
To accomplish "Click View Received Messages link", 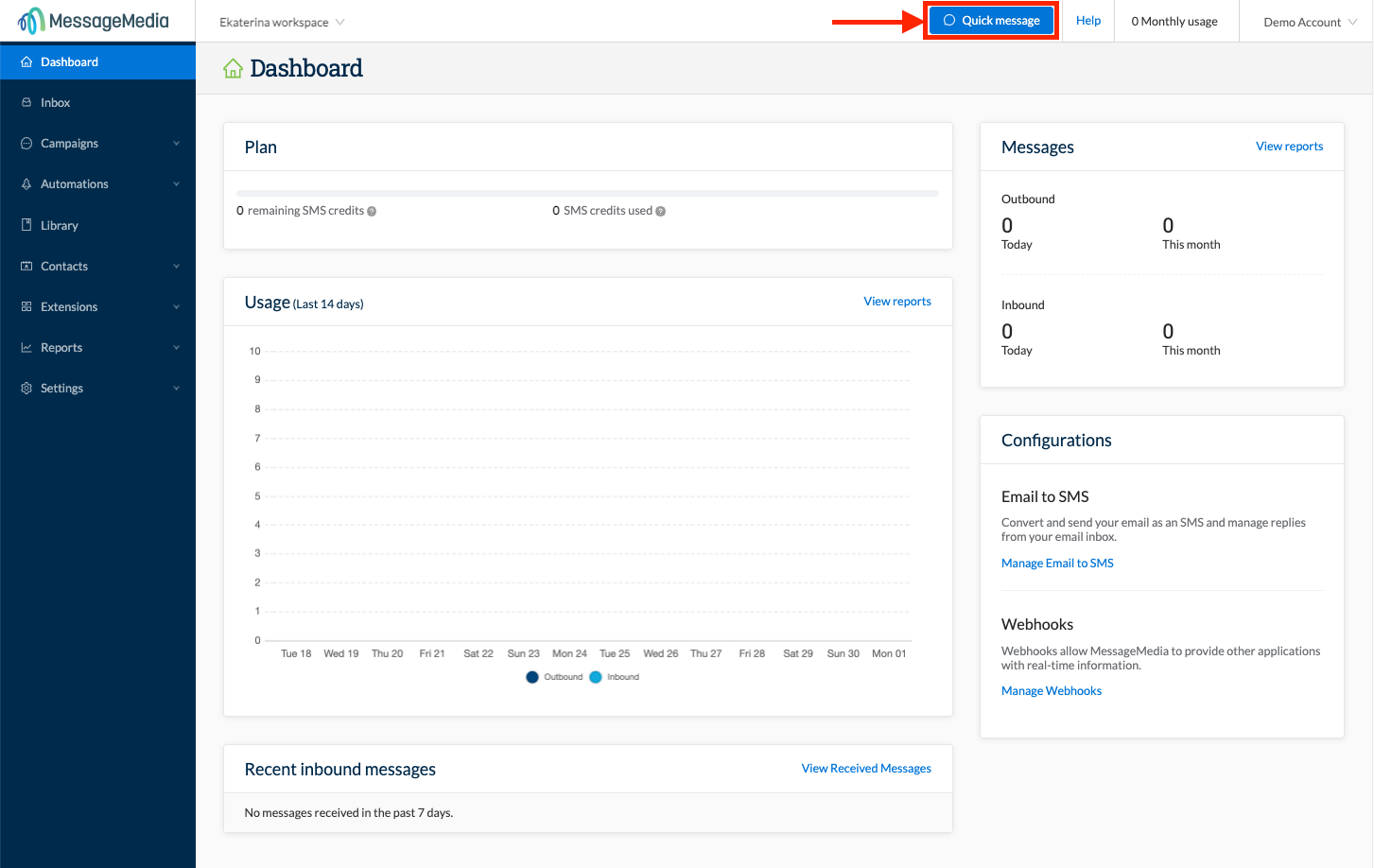I will tap(866, 769).
